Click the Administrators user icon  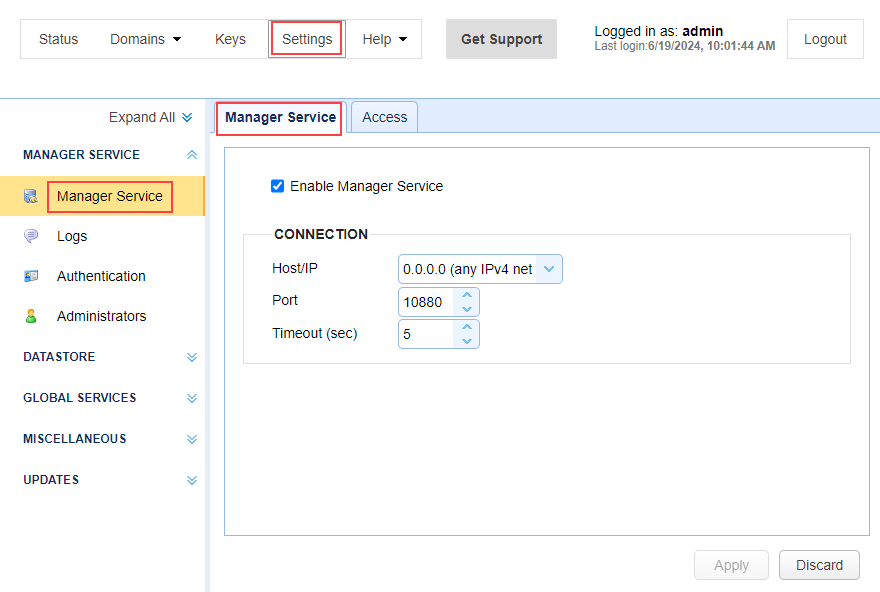coord(31,316)
